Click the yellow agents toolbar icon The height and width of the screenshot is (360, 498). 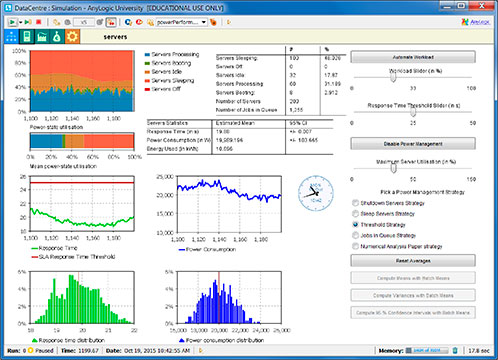pos(150,22)
